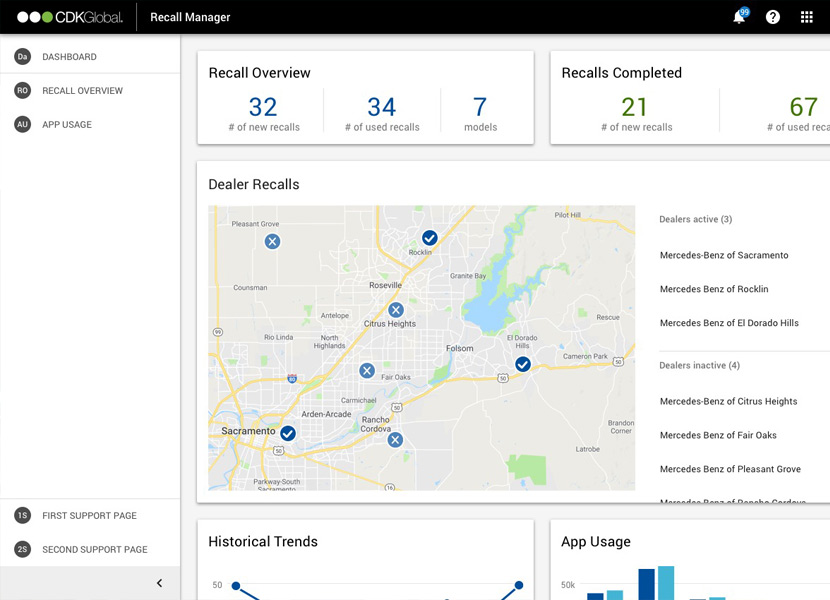This screenshot has height=600, width=830.
Task: Click the Dealers active (3) heading
Action: click(x=696, y=219)
